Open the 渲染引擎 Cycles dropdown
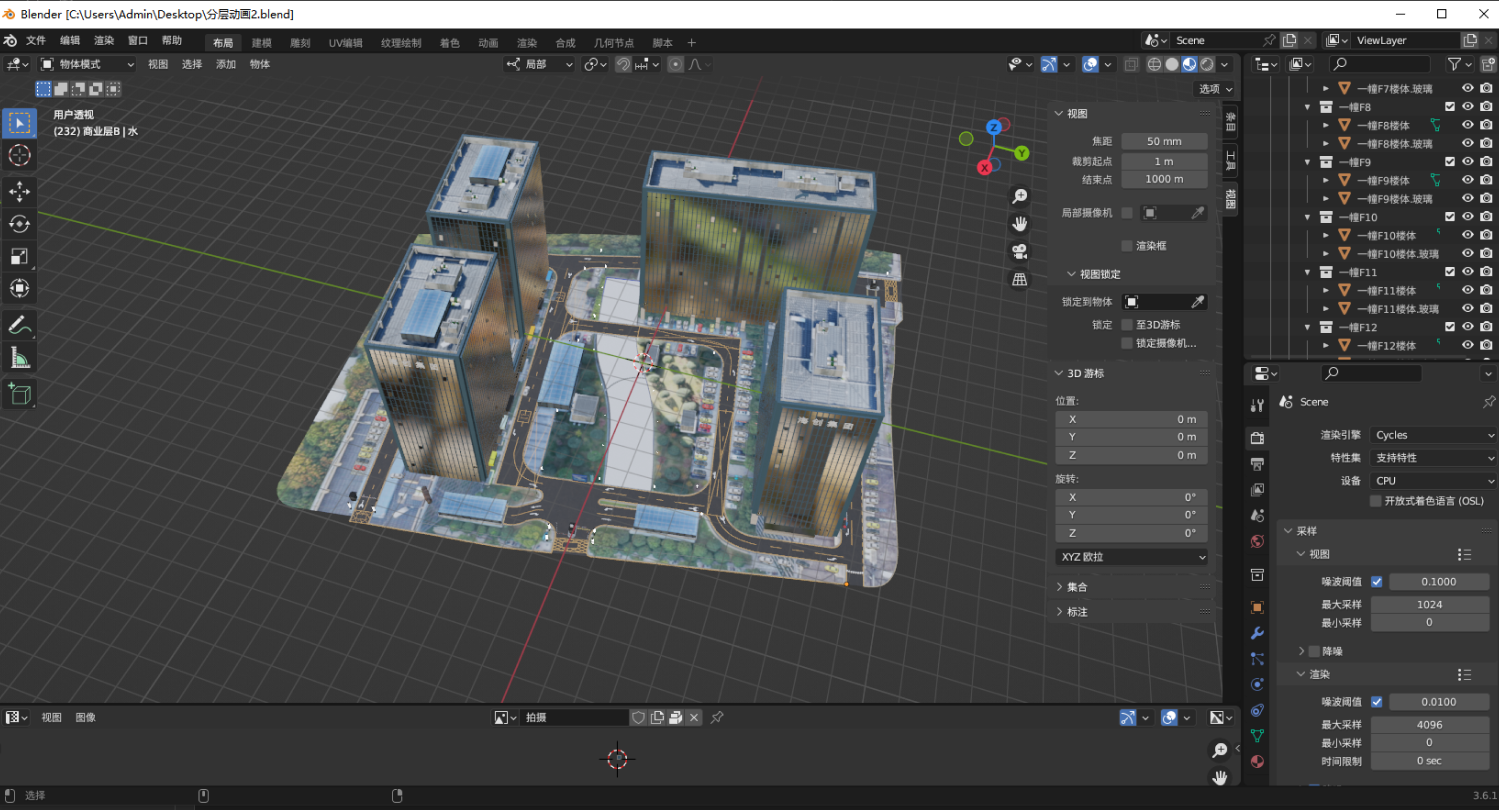 click(x=1432, y=435)
